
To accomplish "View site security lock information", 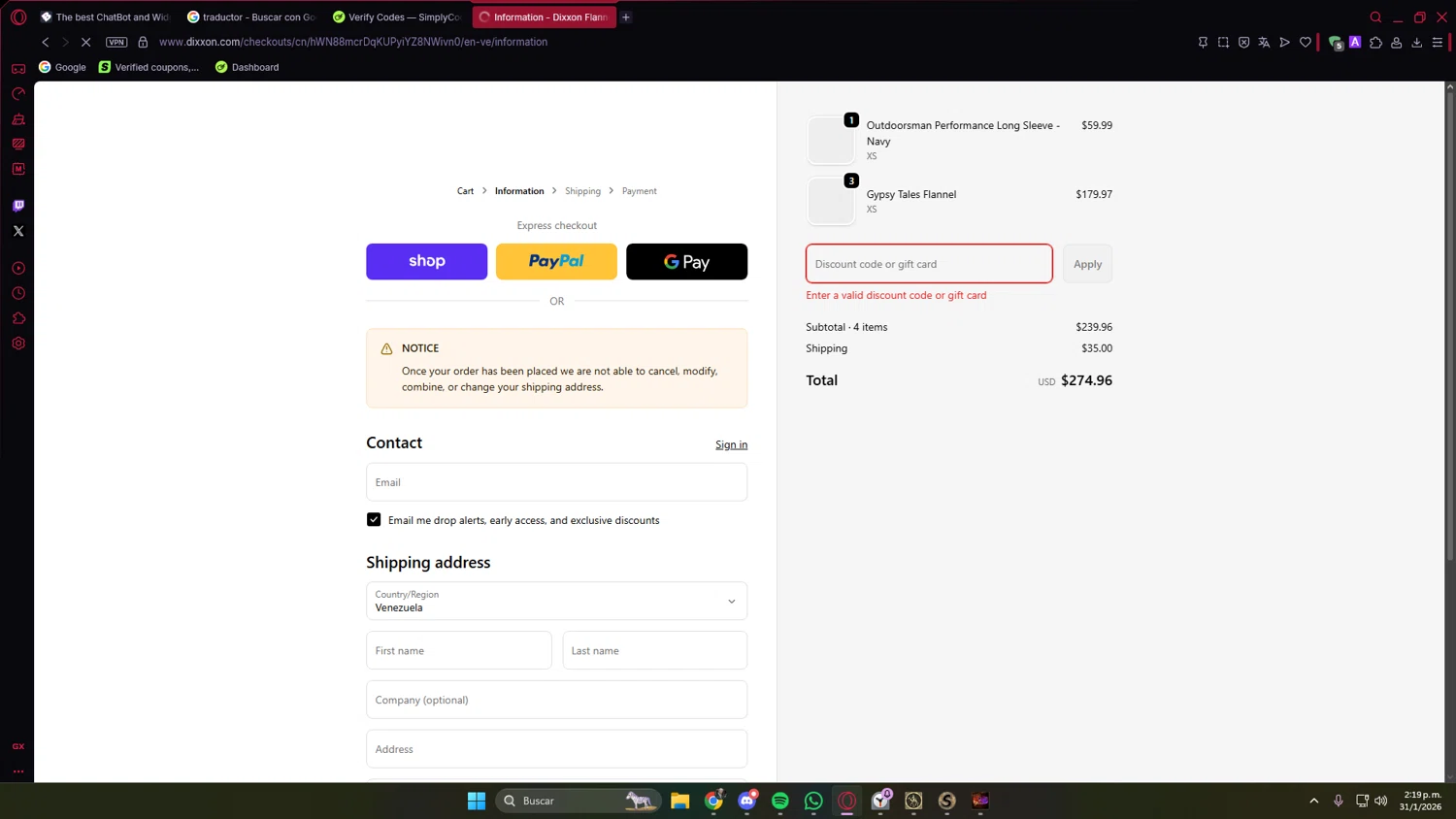I will pyautogui.click(x=143, y=42).
